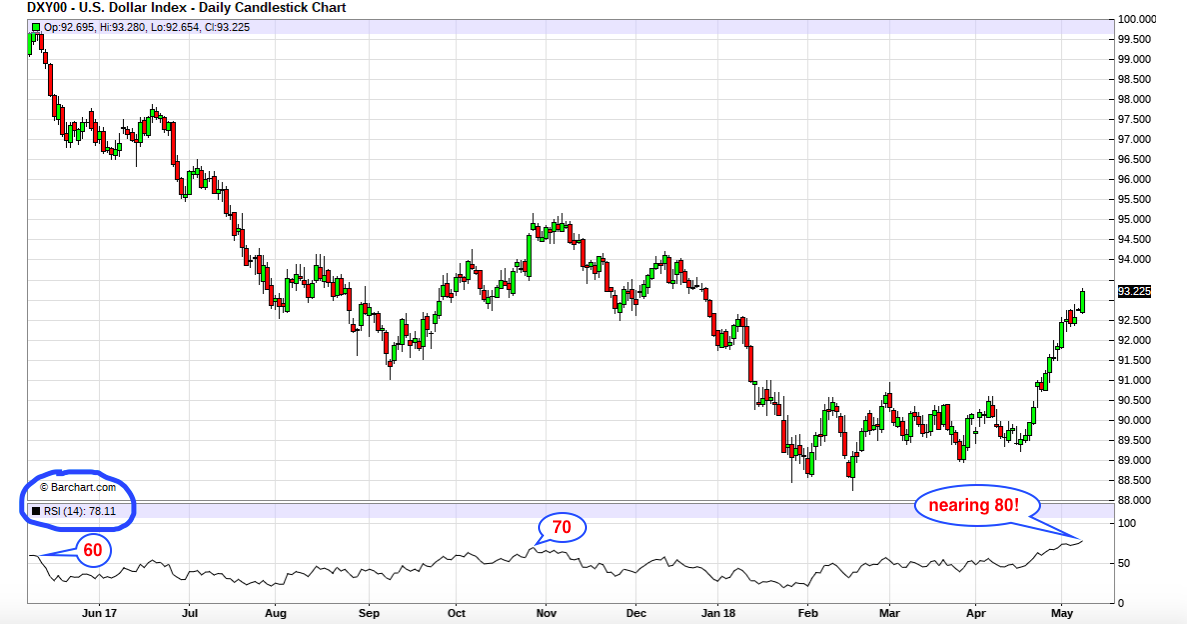Click the © Barchart.com copyright link

(x=79, y=488)
